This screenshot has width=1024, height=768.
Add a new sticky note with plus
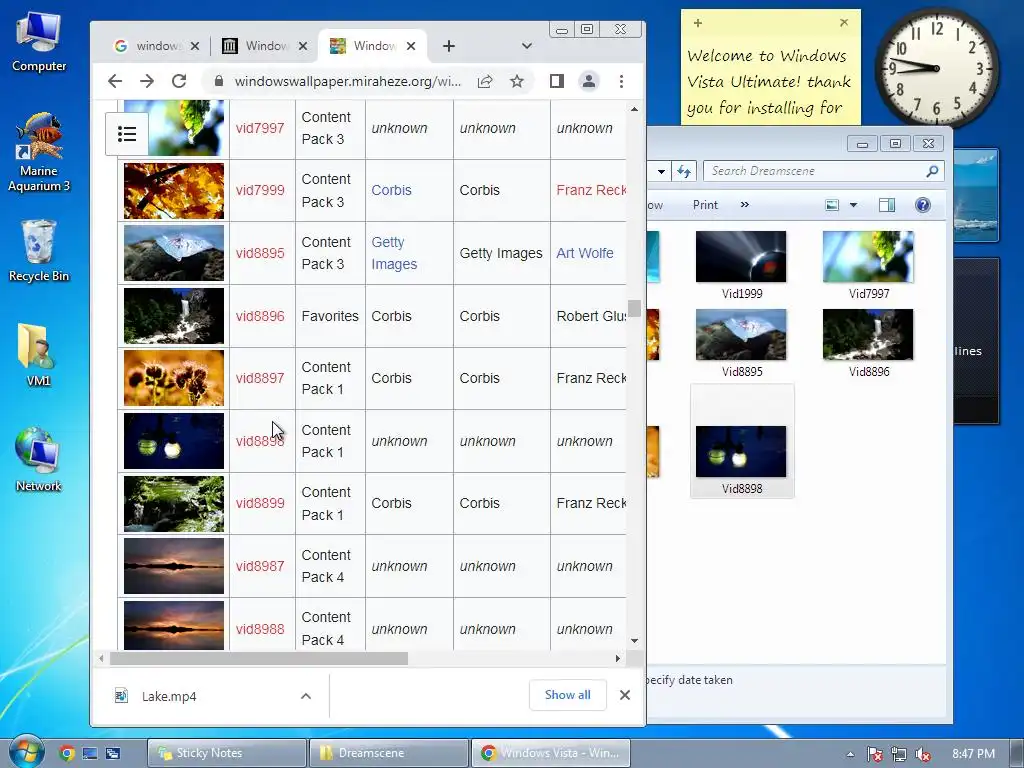(x=697, y=24)
